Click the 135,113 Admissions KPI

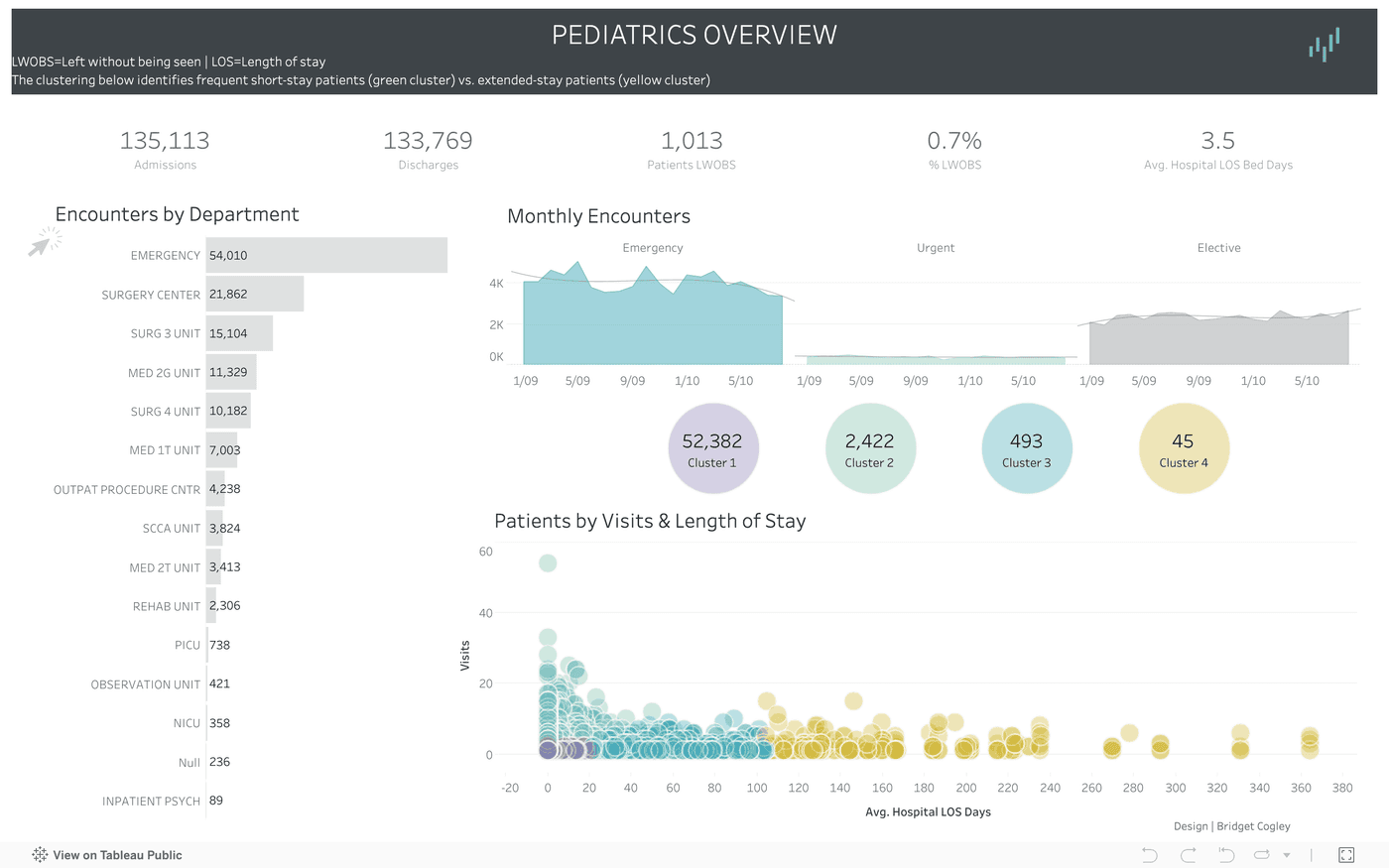click(x=165, y=147)
